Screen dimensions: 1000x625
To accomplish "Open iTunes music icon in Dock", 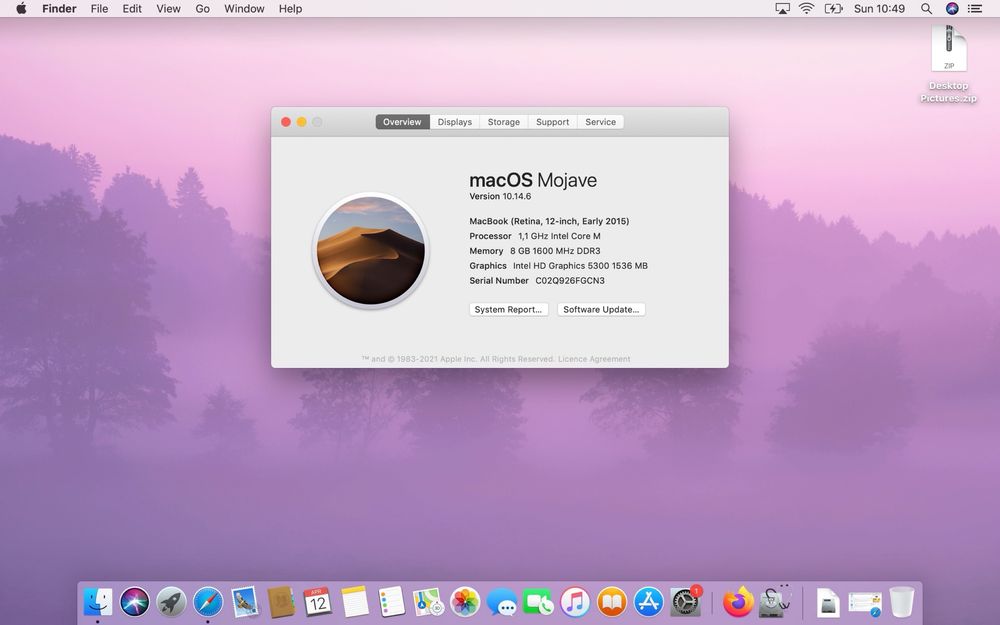I will coord(575,602).
